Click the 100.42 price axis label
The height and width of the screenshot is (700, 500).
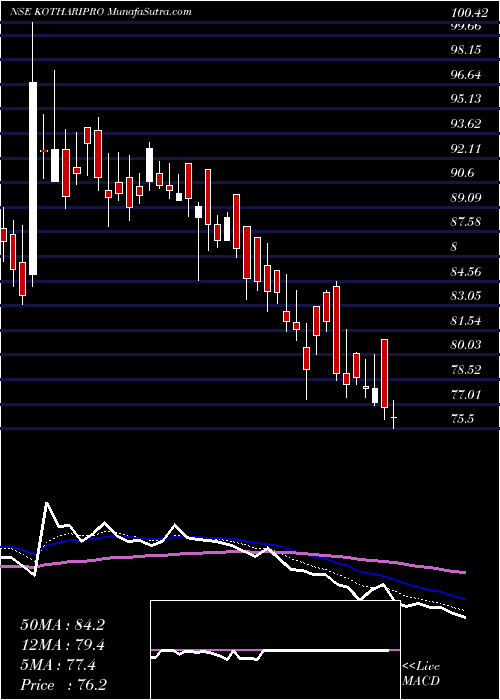pos(469,13)
